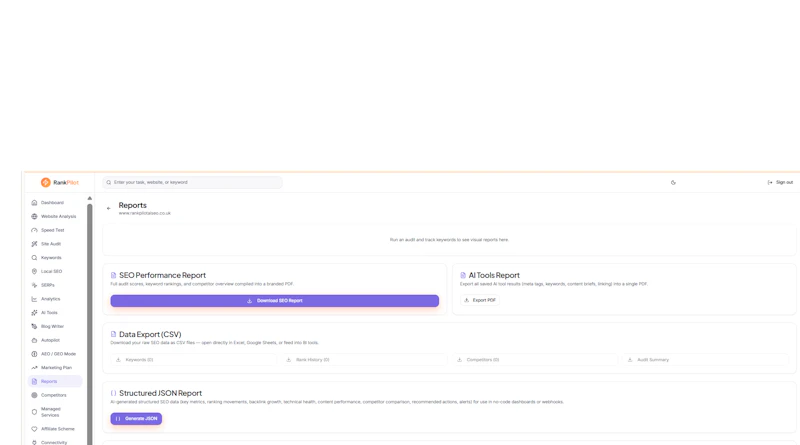800x445 pixels.
Task: Click the RankPilot logo icon
Action: (x=45, y=182)
